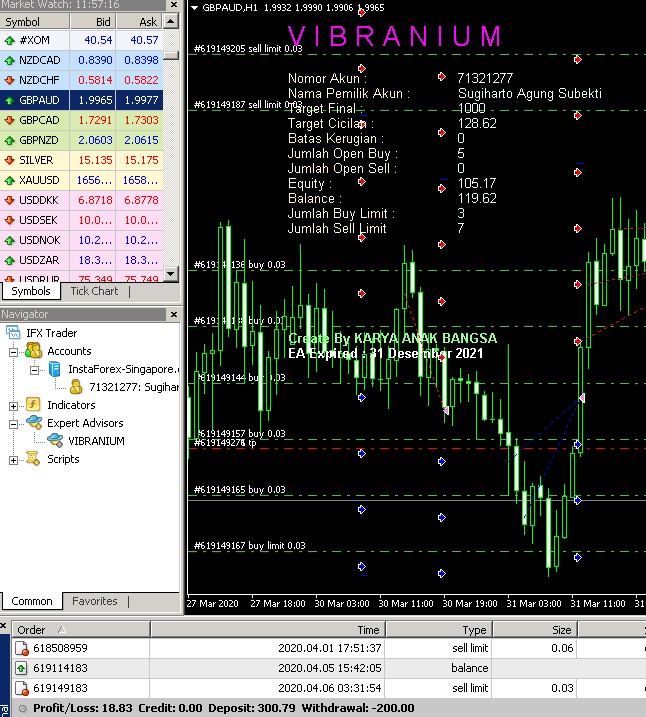Viewport: 646px width, 717px height.
Task: Expand the Scripts tree node
Action: point(13,459)
